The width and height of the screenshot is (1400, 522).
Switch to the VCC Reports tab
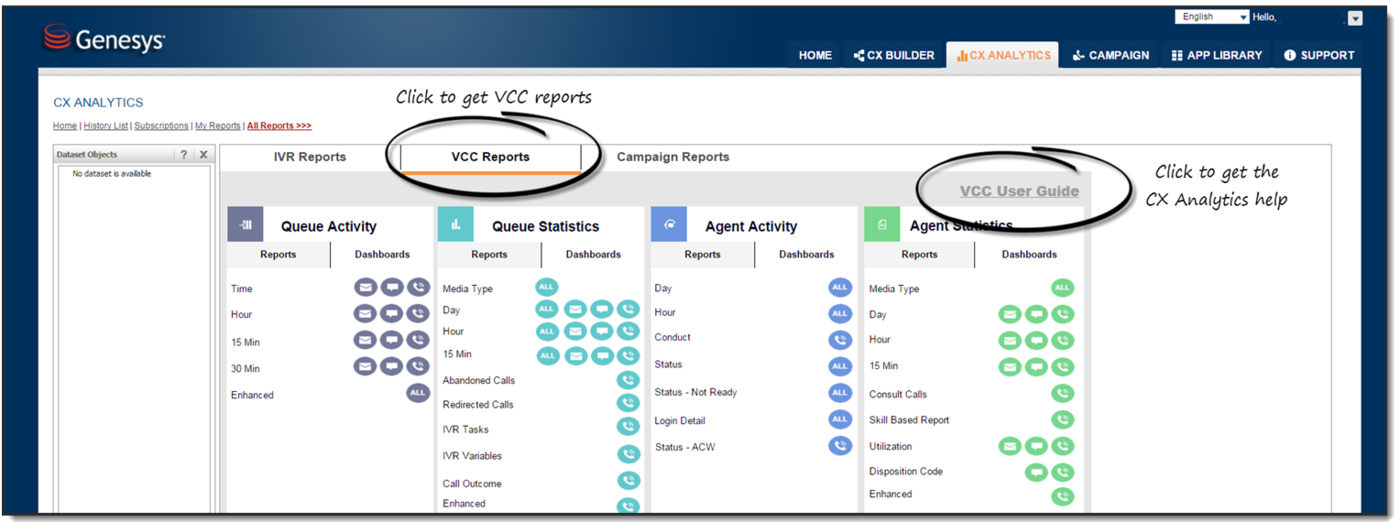click(x=491, y=157)
